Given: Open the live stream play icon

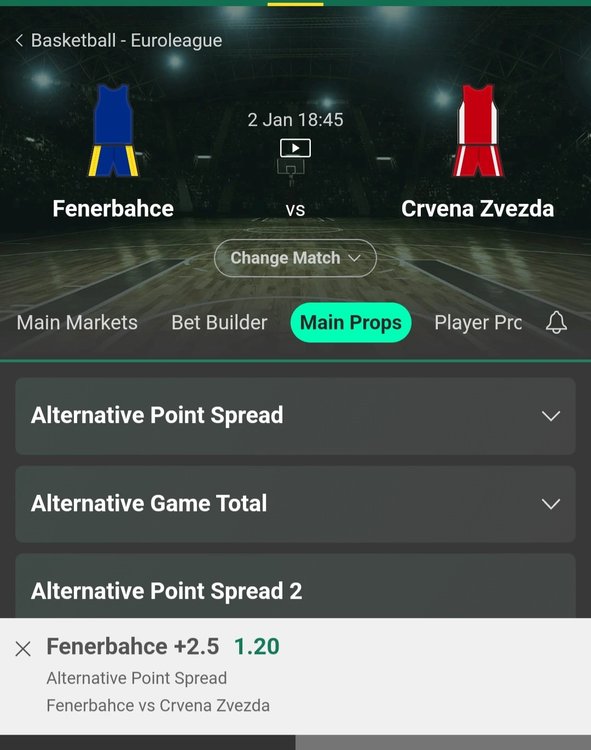Looking at the screenshot, I should (x=295, y=148).
